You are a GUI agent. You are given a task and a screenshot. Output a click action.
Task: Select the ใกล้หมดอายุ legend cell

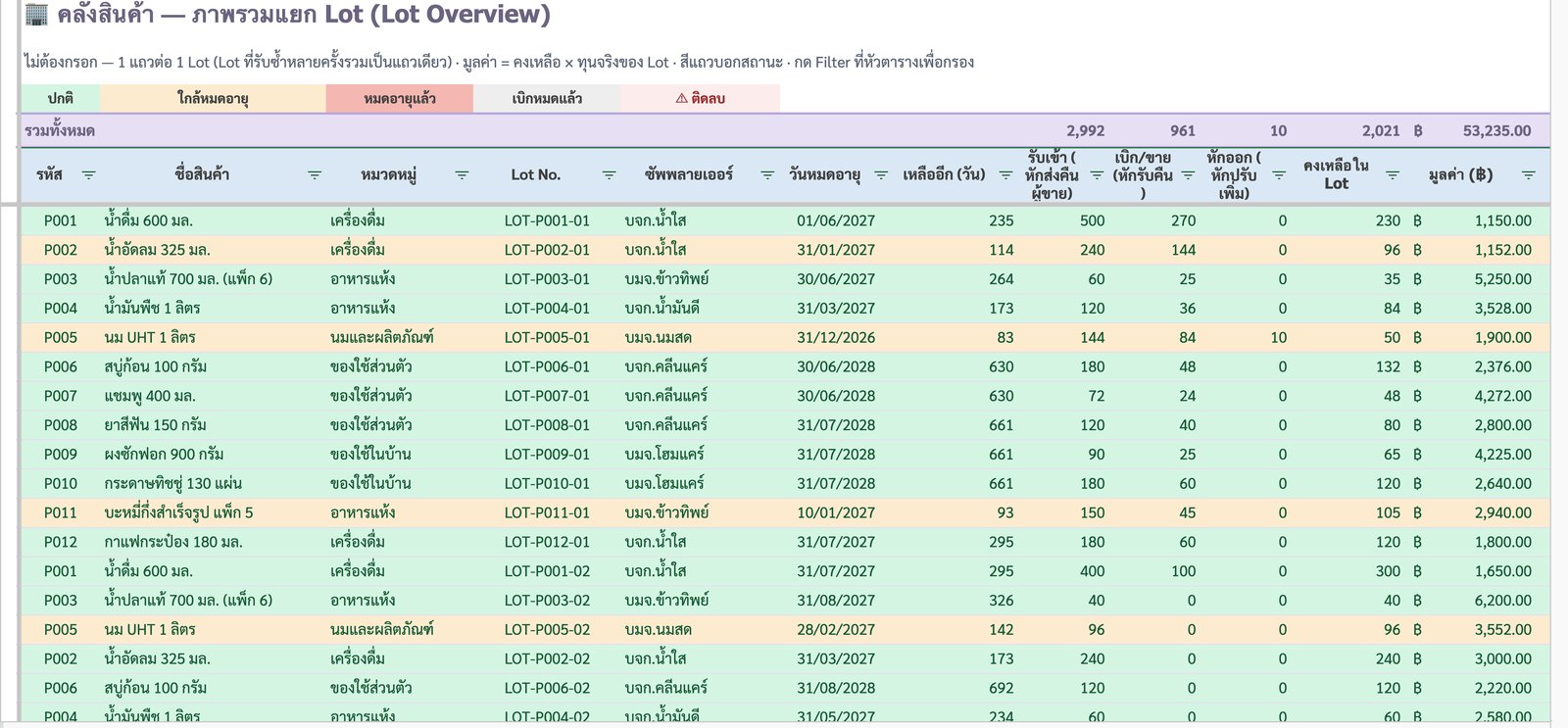click(213, 99)
